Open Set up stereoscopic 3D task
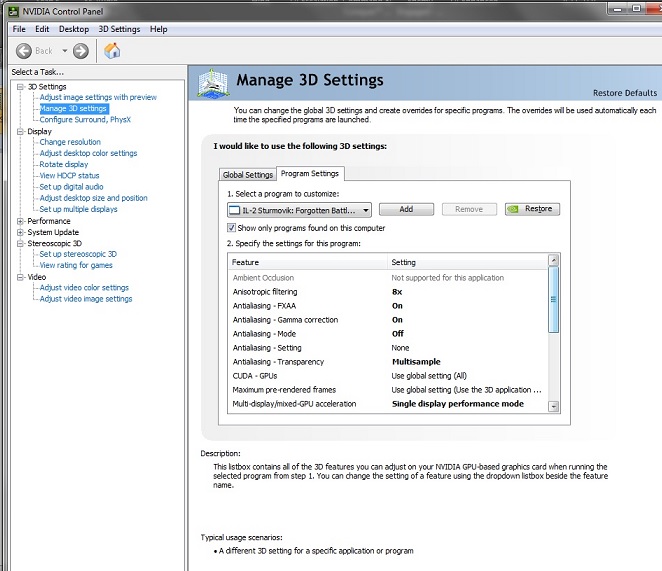 [x=78, y=254]
